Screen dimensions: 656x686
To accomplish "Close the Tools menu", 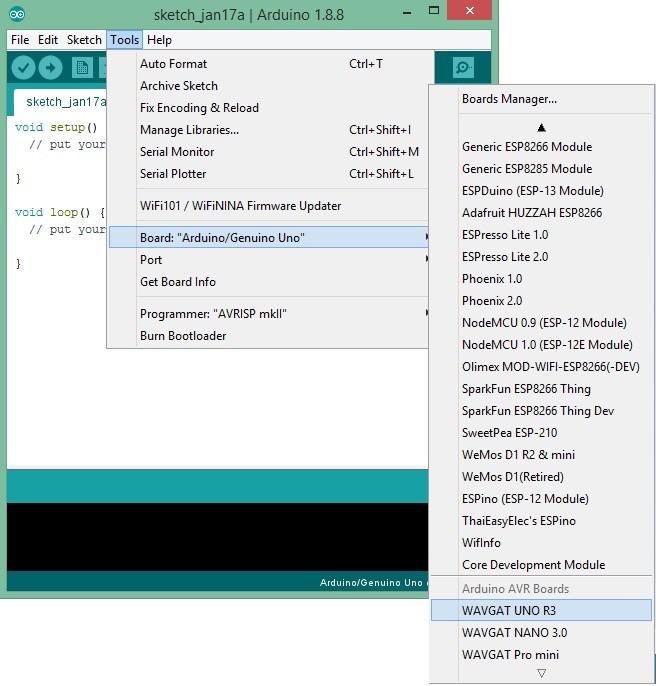I will coord(124,40).
